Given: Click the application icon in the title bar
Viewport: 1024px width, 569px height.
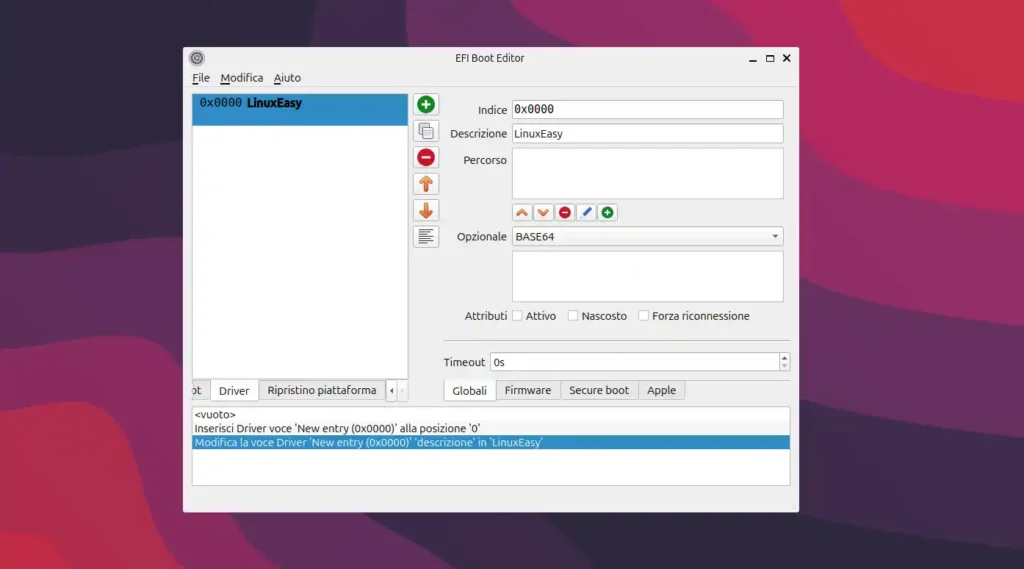Looking at the screenshot, I should point(197,58).
